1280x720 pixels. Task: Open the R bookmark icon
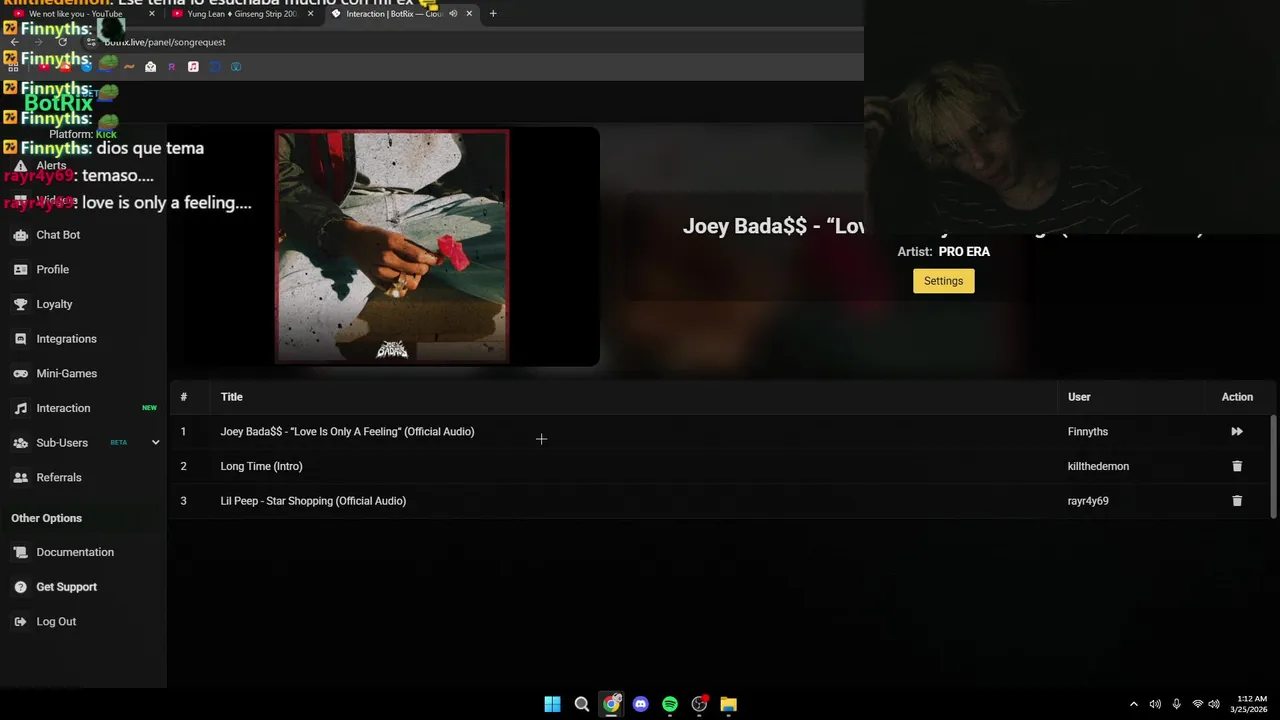(172, 67)
